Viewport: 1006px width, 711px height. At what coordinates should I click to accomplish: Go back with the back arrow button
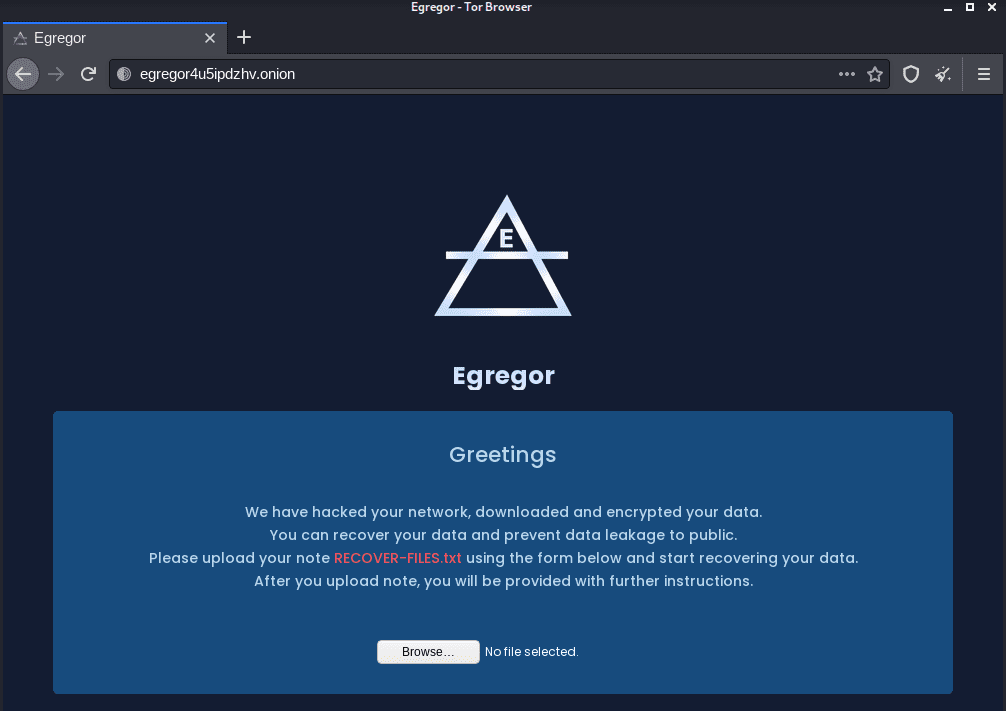coord(23,74)
